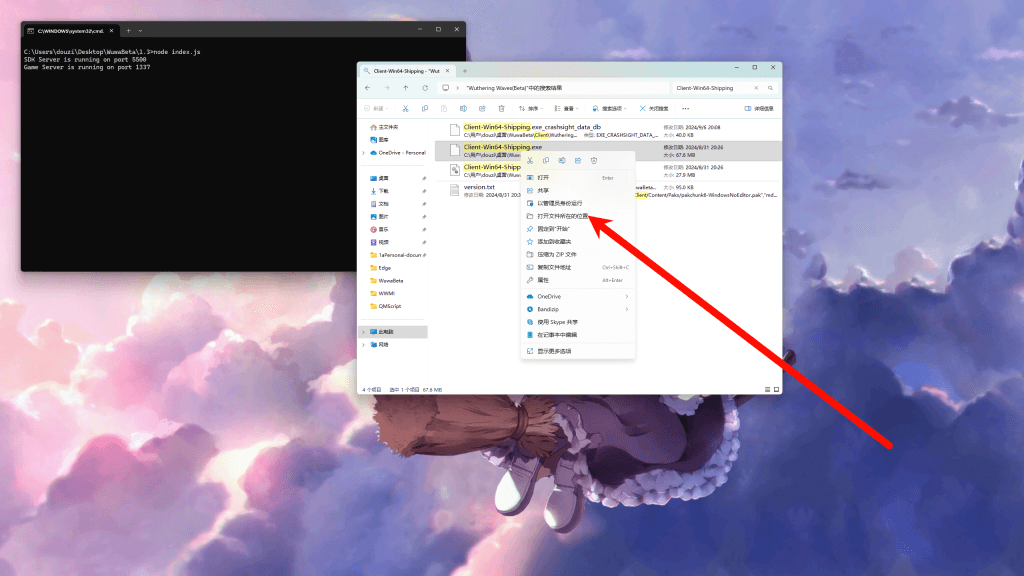
Task: Click the delete trash icon in the context menu
Action: click(x=594, y=160)
